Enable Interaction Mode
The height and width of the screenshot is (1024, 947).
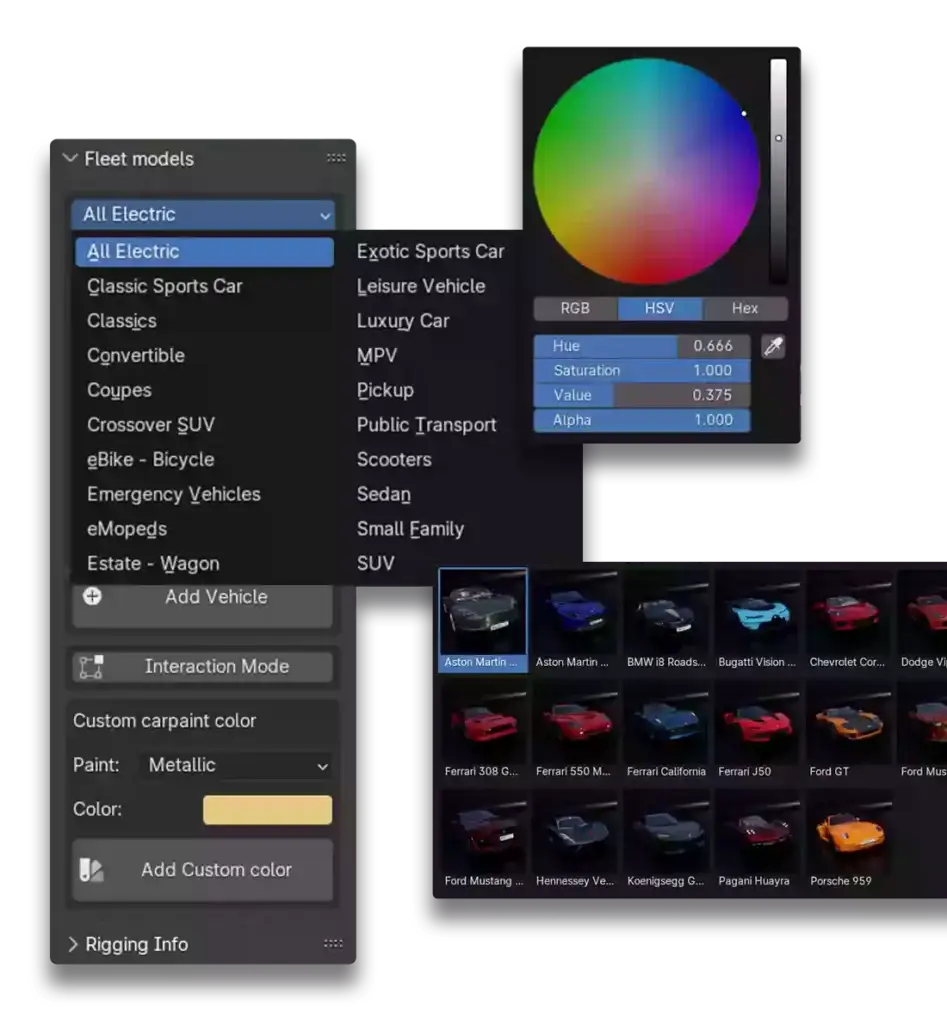[x=202, y=666]
